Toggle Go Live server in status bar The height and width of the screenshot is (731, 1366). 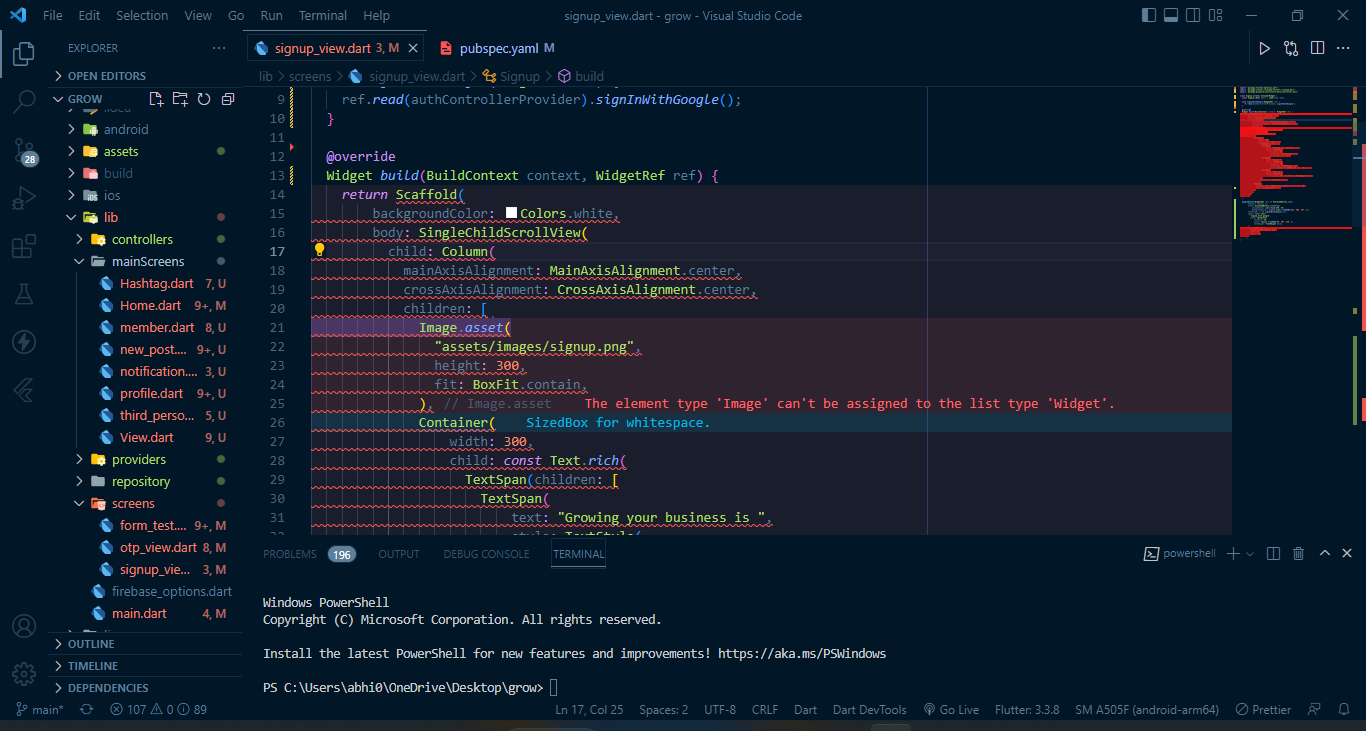click(x=951, y=710)
